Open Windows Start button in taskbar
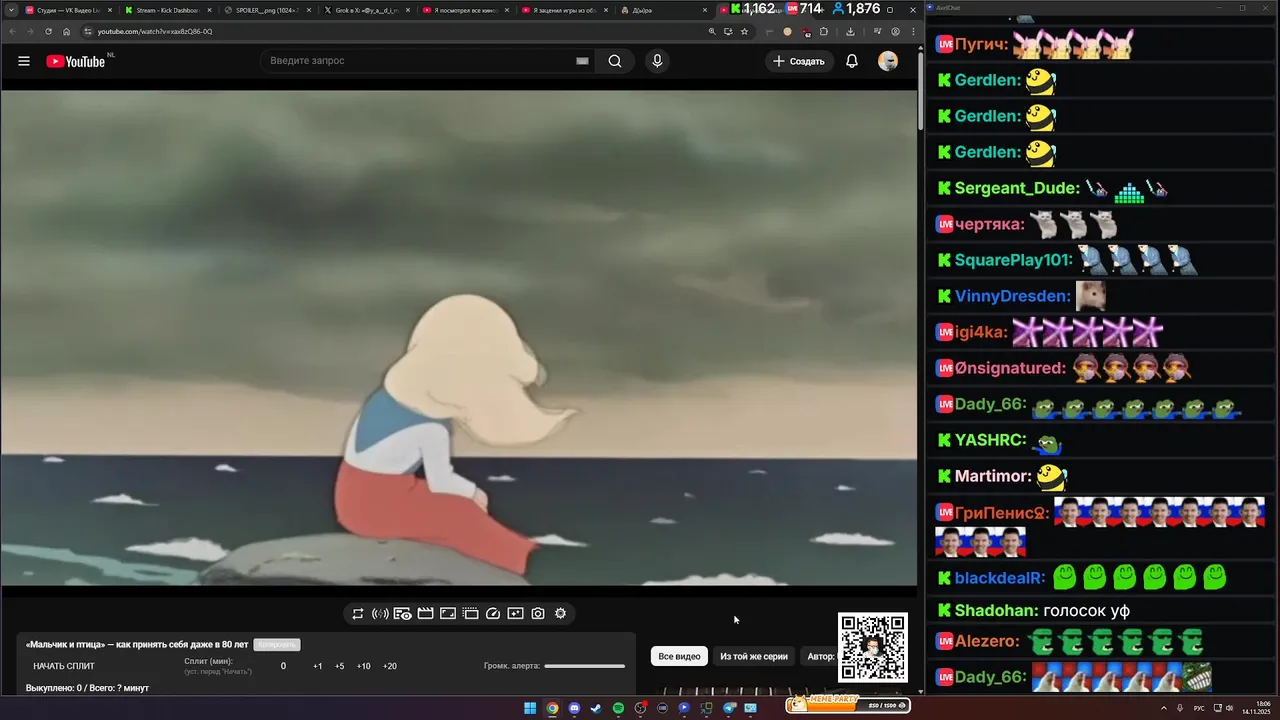This screenshot has width=1280, height=720. coord(530,708)
